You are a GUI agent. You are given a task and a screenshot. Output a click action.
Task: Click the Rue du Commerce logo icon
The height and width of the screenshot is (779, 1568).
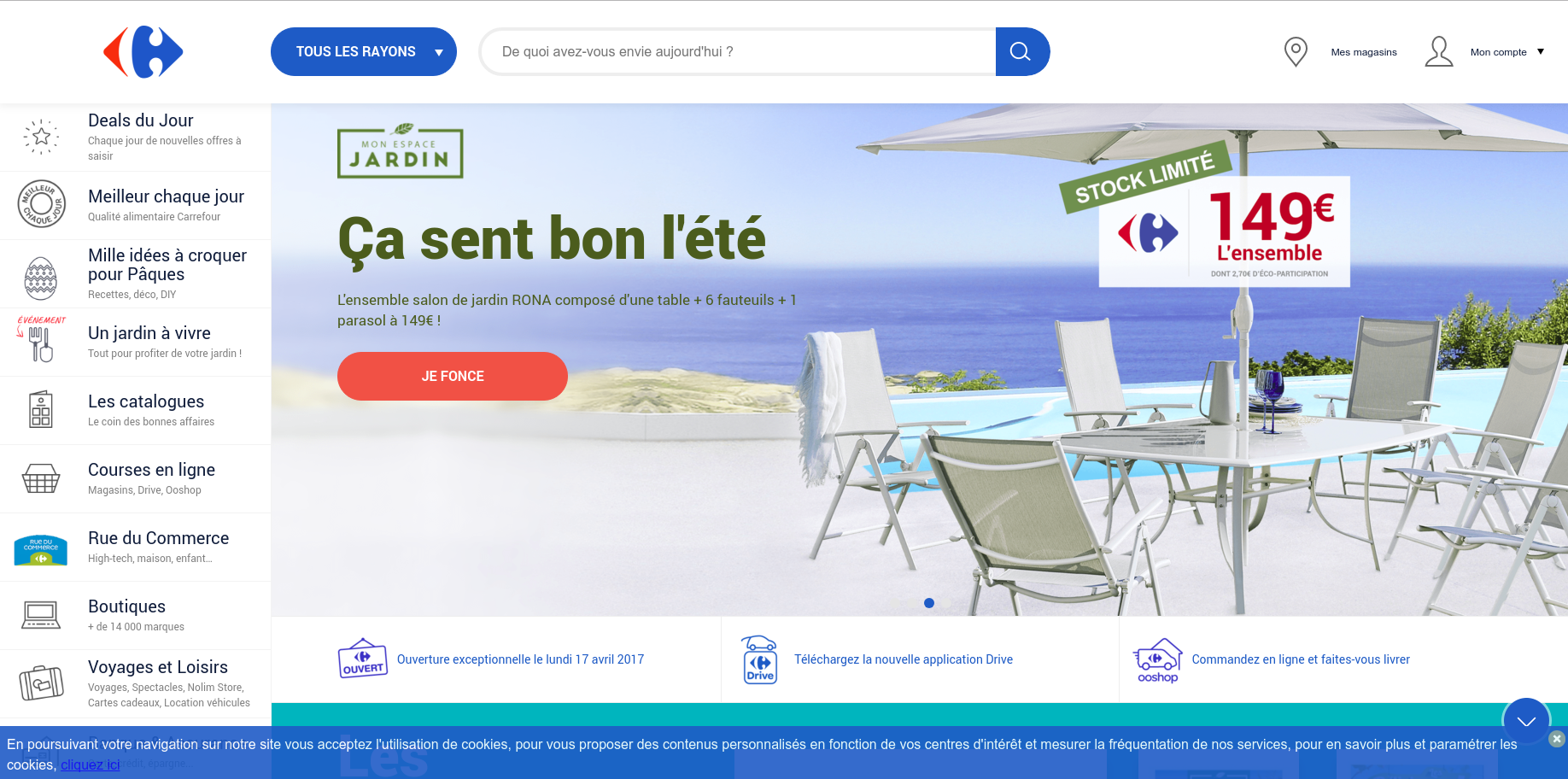click(x=41, y=550)
